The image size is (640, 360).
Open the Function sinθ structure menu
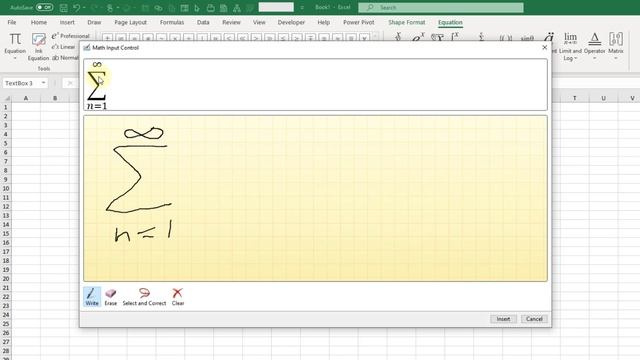coord(527,37)
